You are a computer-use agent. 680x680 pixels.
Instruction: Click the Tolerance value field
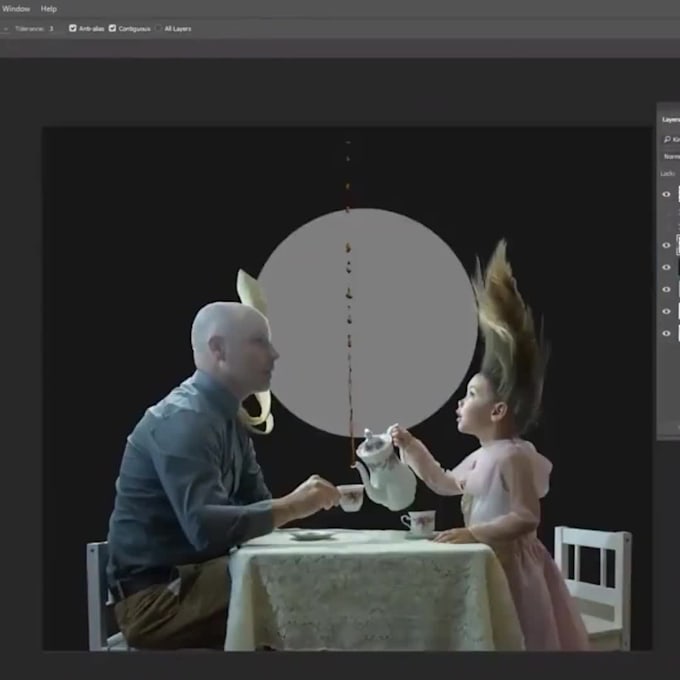pos(52,29)
